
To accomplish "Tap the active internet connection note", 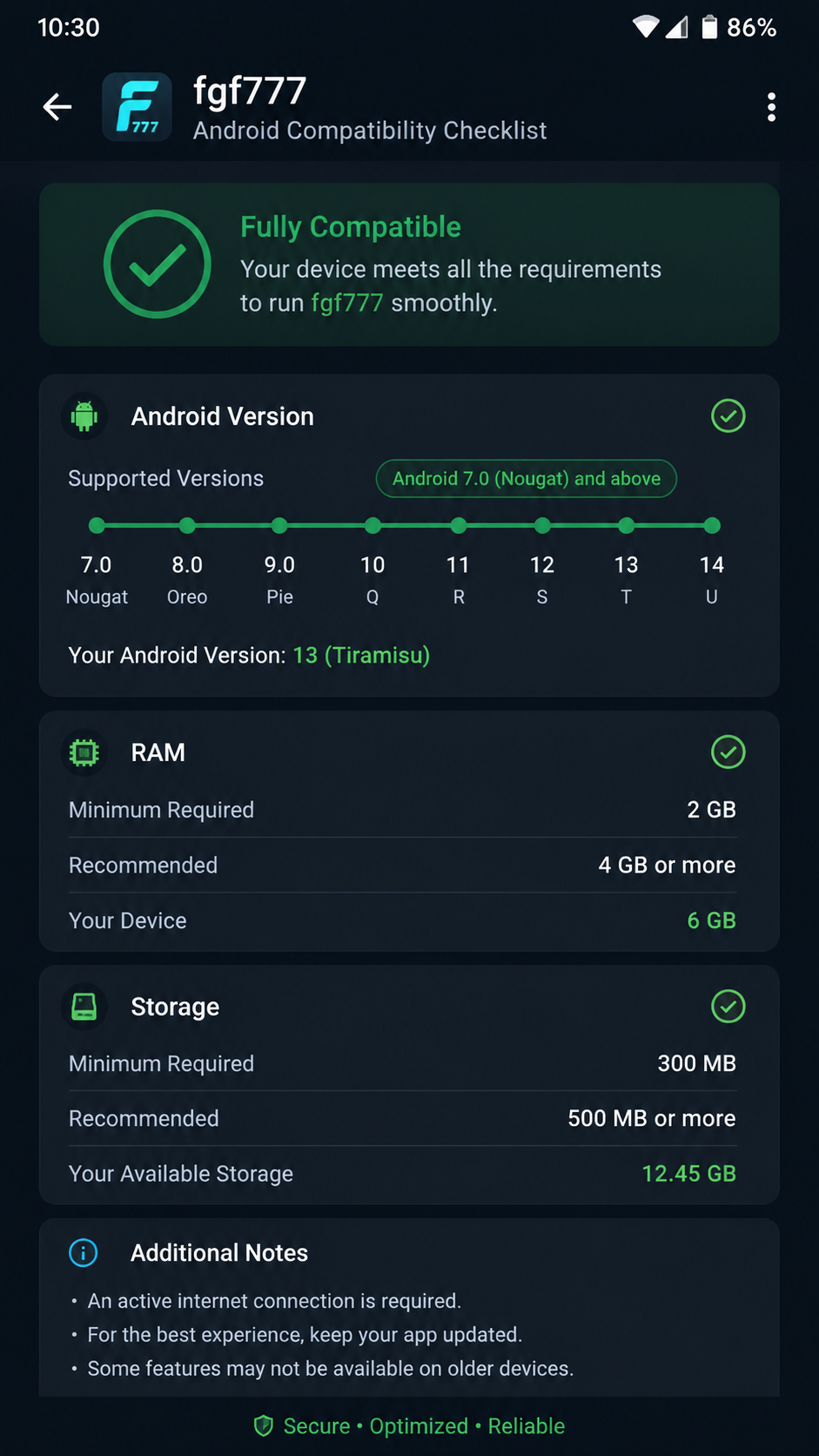I will pyautogui.click(x=274, y=1301).
